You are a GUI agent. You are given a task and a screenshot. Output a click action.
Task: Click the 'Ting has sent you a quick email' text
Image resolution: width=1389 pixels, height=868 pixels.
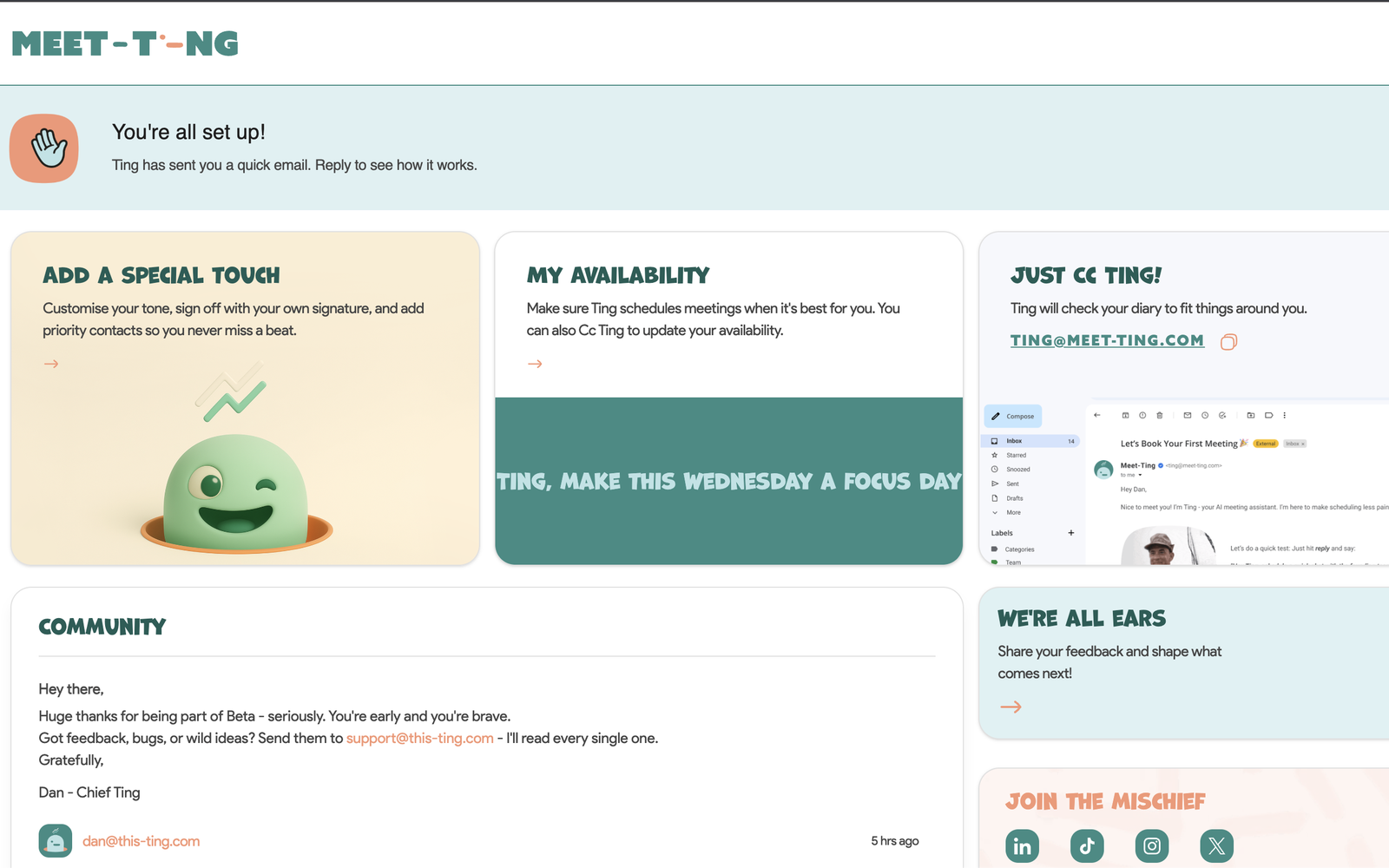[294, 165]
